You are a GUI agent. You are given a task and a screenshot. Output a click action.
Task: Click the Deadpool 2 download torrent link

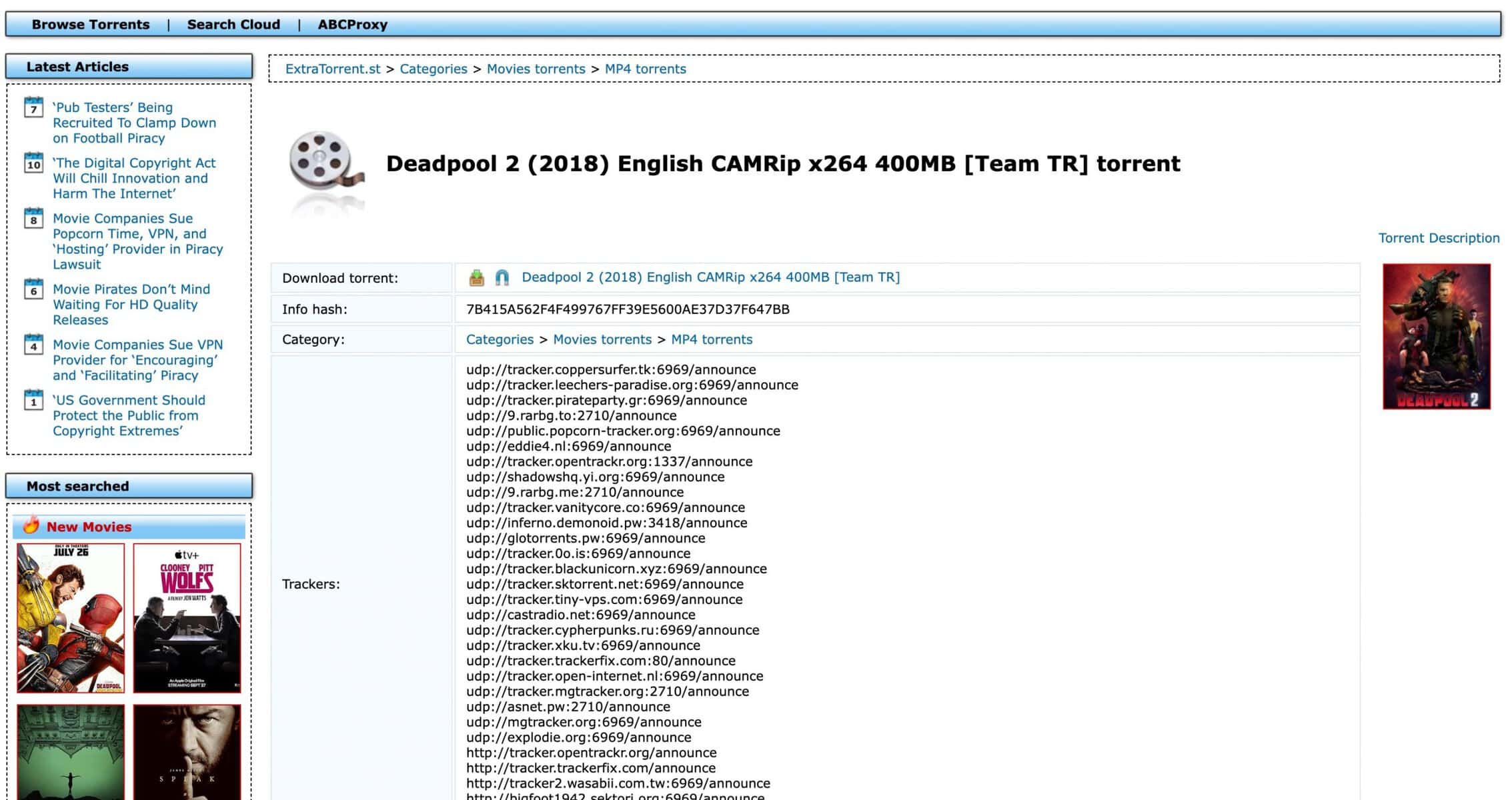tap(710, 277)
